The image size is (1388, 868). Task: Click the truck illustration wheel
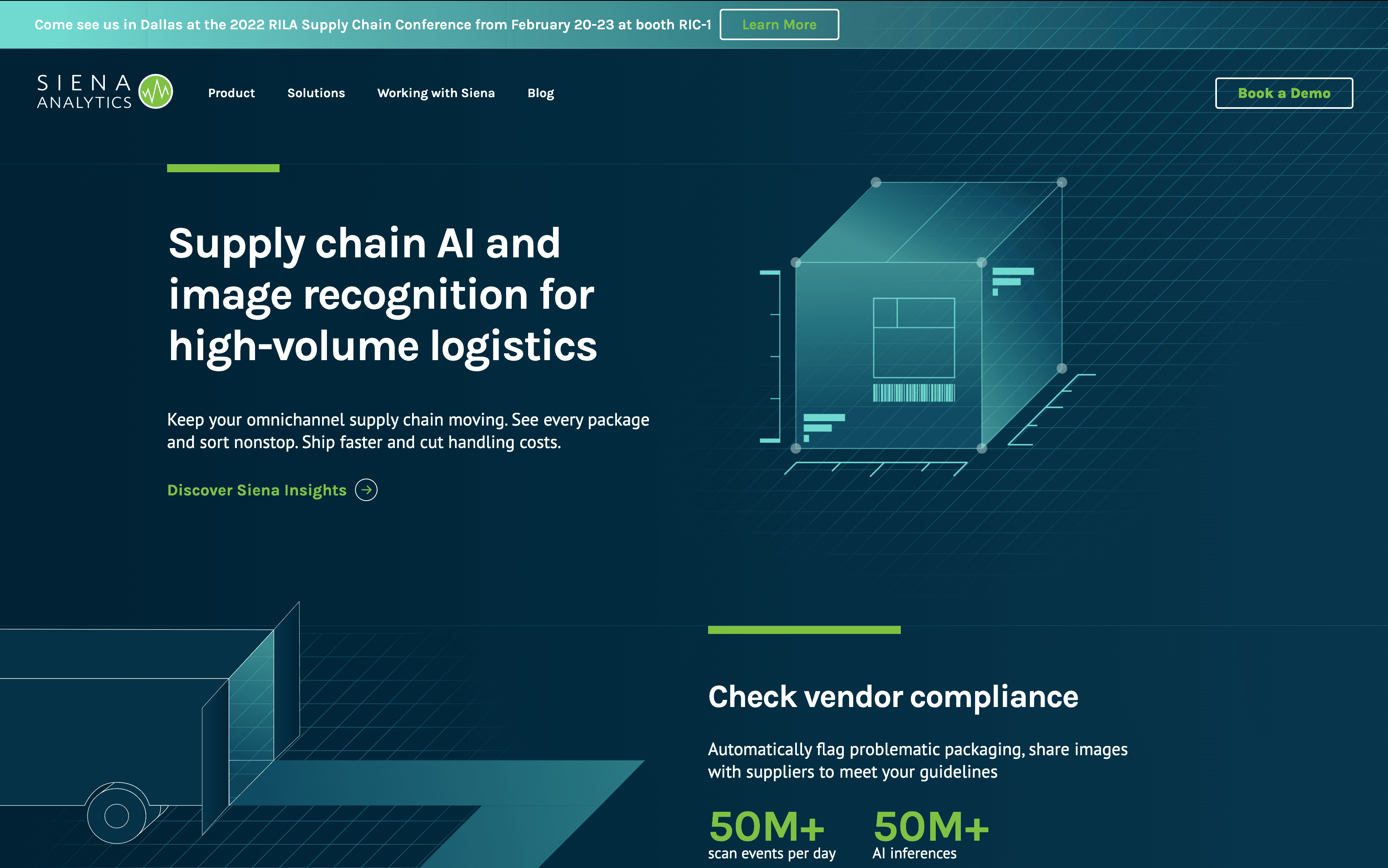pos(117,815)
